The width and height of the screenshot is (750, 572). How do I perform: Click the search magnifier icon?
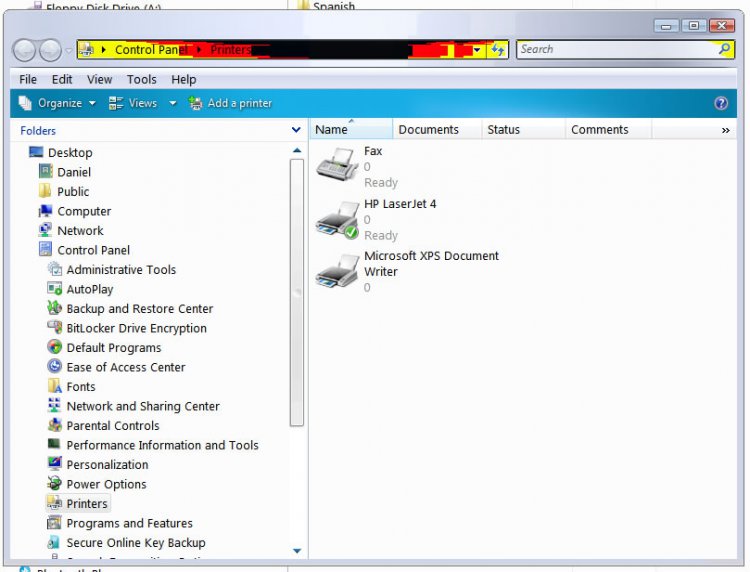click(725, 48)
